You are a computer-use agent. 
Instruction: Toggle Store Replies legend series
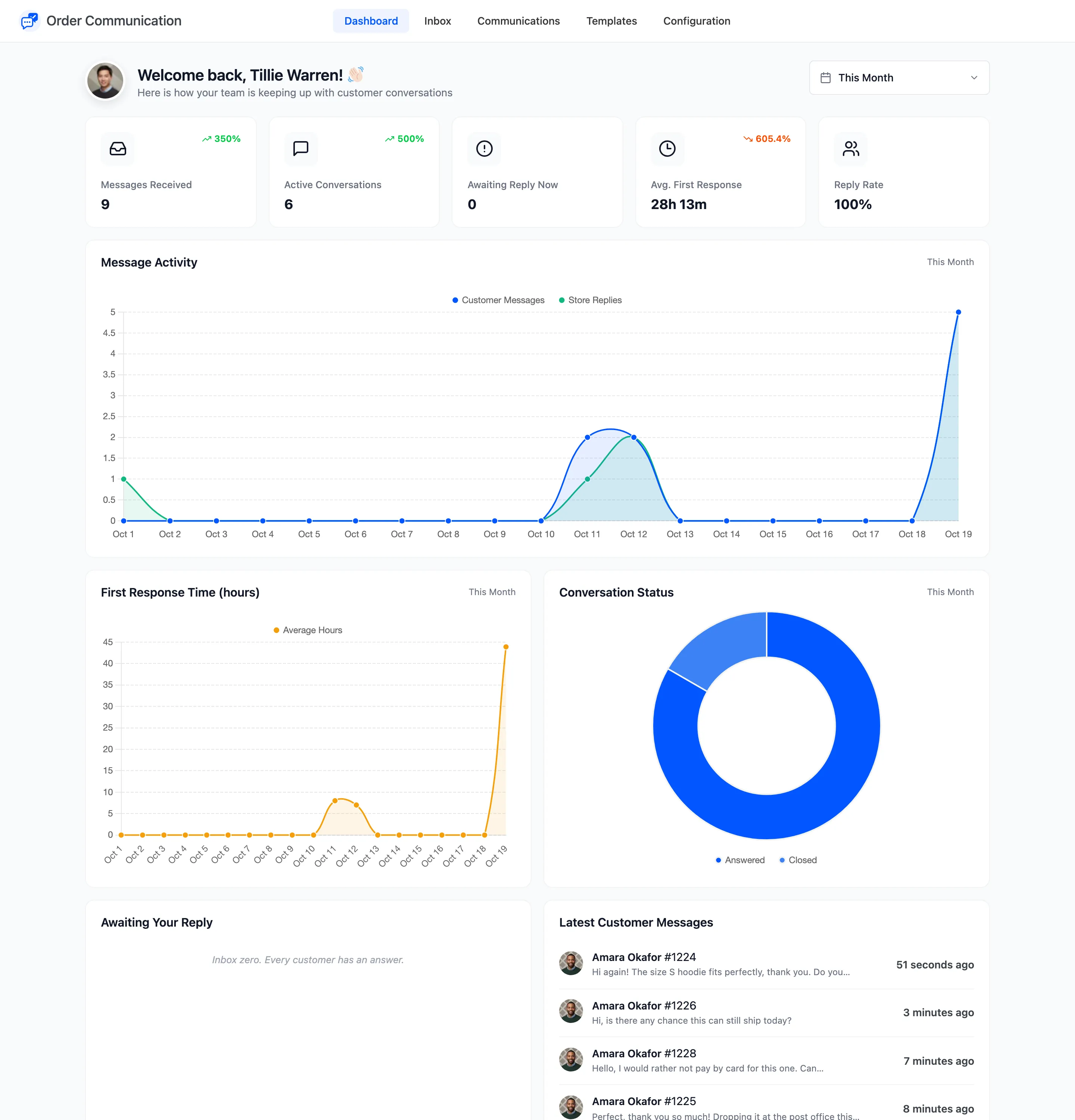point(590,300)
